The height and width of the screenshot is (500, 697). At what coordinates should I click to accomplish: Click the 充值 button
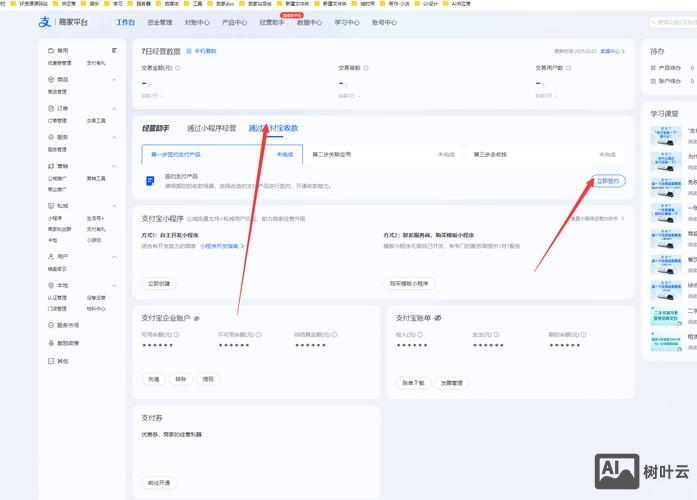tap(153, 379)
